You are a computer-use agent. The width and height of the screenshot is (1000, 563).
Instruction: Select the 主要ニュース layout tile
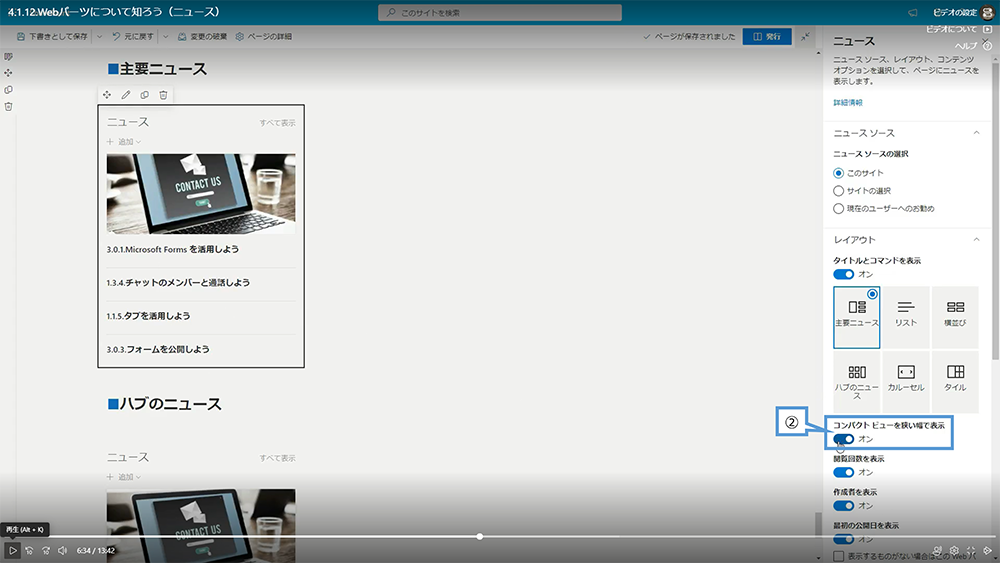pos(857,317)
